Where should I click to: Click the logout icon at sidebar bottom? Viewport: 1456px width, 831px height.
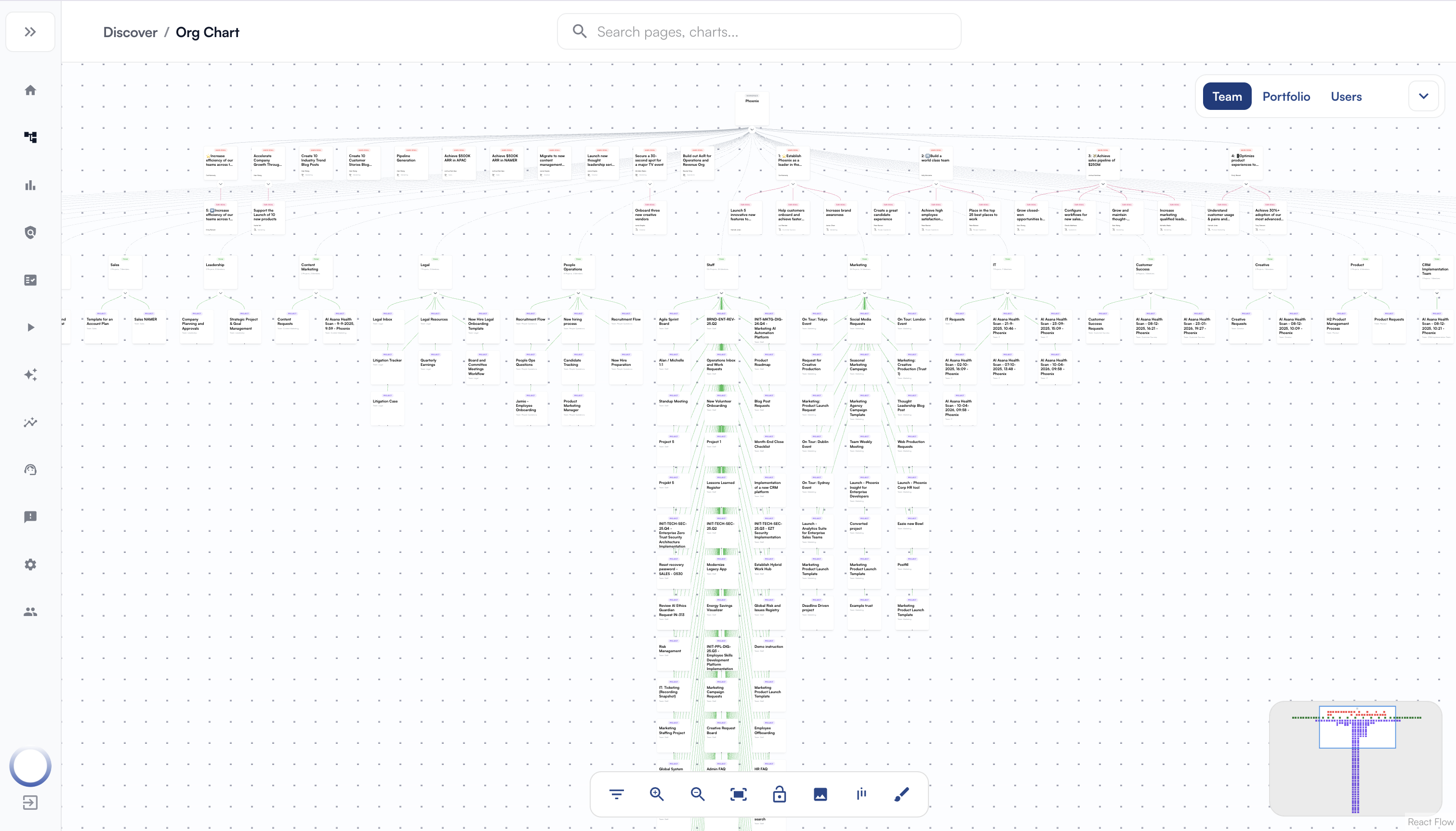[30, 803]
